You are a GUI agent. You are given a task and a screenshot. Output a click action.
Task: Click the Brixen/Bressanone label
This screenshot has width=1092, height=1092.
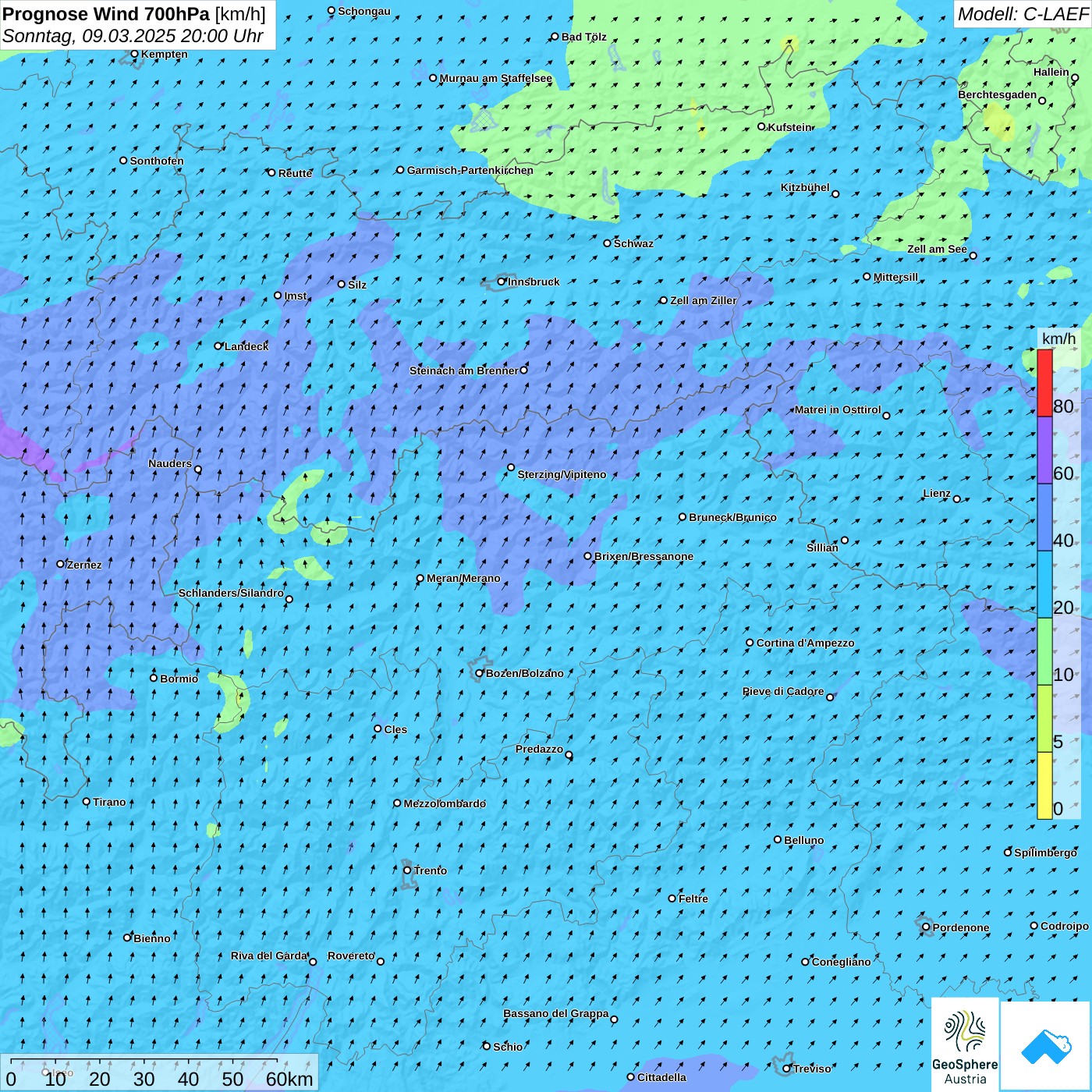coord(643,556)
